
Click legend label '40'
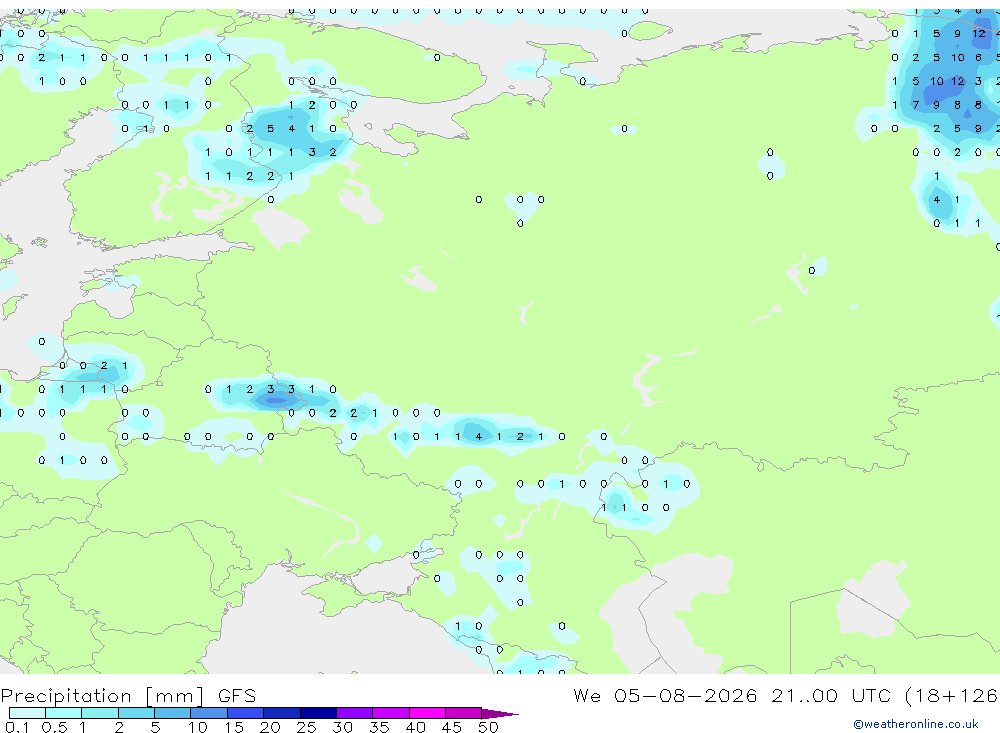415,727
